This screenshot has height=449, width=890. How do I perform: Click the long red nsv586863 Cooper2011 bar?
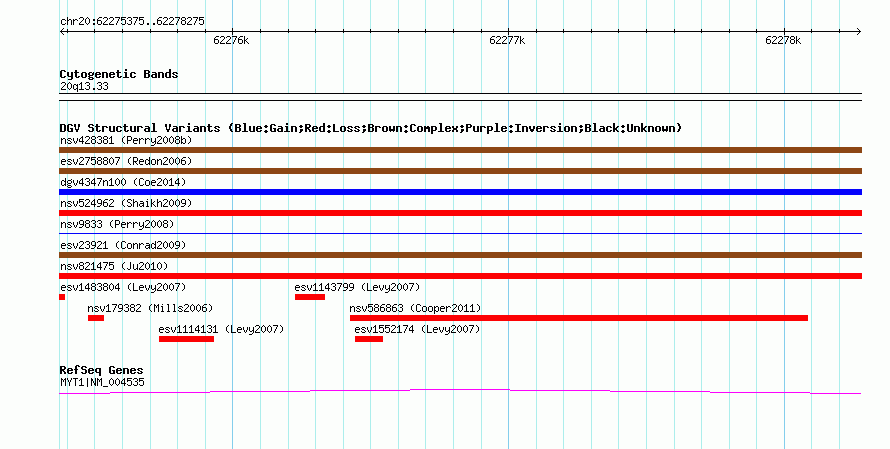[x=579, y=318]
